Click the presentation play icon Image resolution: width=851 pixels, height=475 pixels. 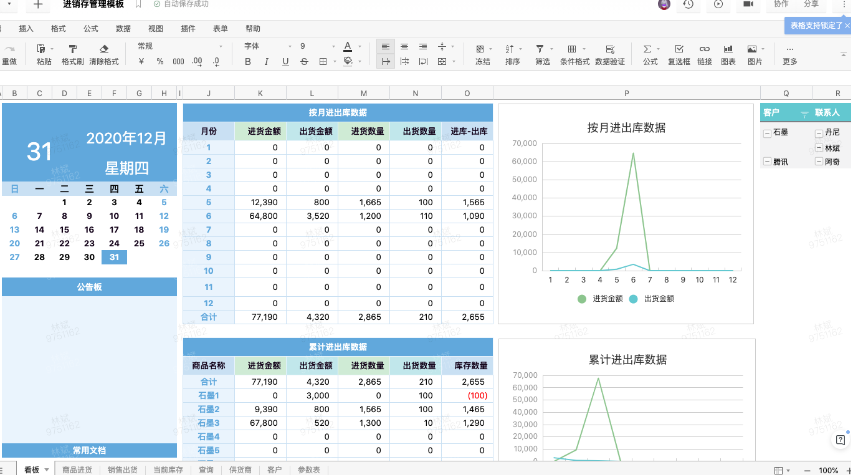(x=719, y=4)
